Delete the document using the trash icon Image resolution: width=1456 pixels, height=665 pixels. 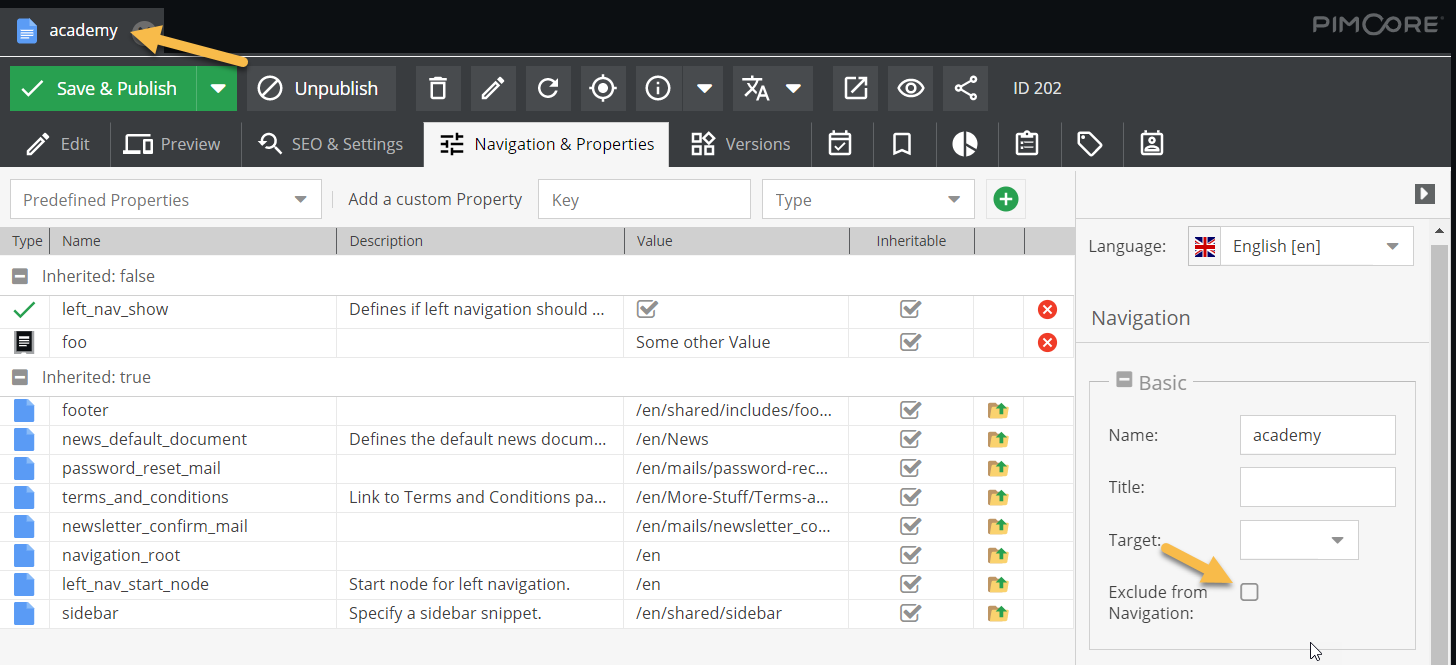click(x=438, y=88)
